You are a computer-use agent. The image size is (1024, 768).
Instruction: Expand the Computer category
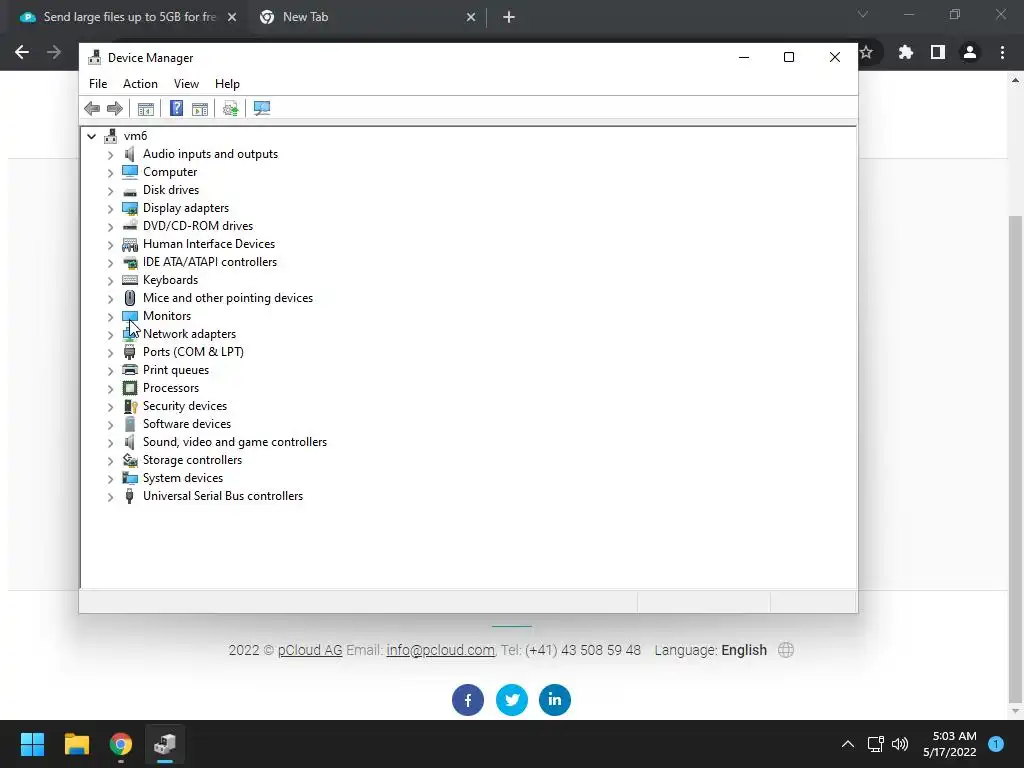coord(110,173)
